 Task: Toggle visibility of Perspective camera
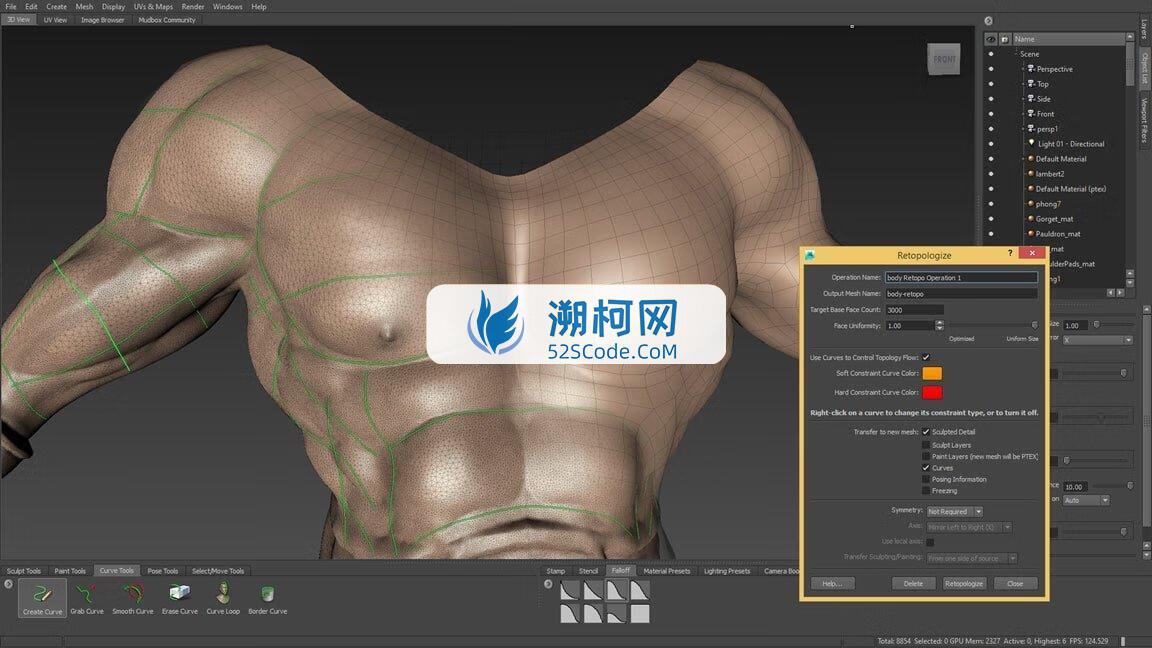(990, 69)
